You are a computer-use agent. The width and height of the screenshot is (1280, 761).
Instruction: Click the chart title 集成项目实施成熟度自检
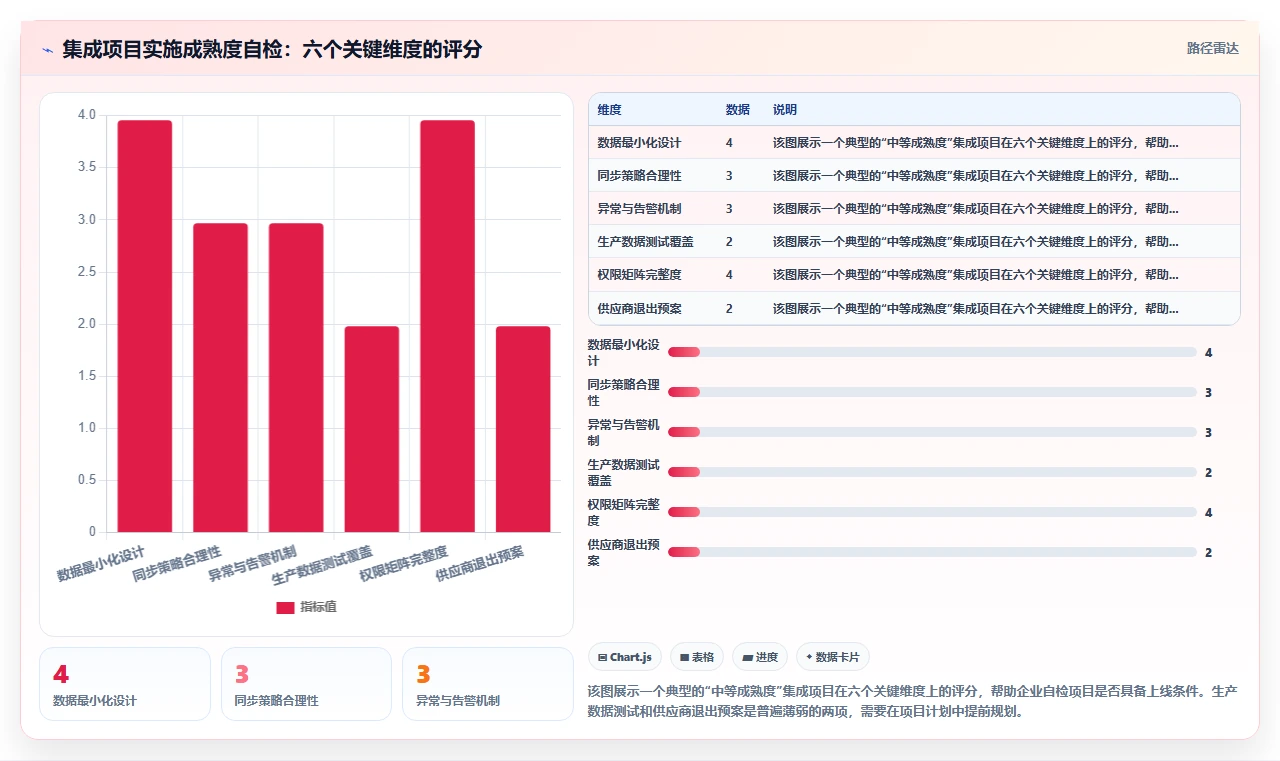[272, 49]
